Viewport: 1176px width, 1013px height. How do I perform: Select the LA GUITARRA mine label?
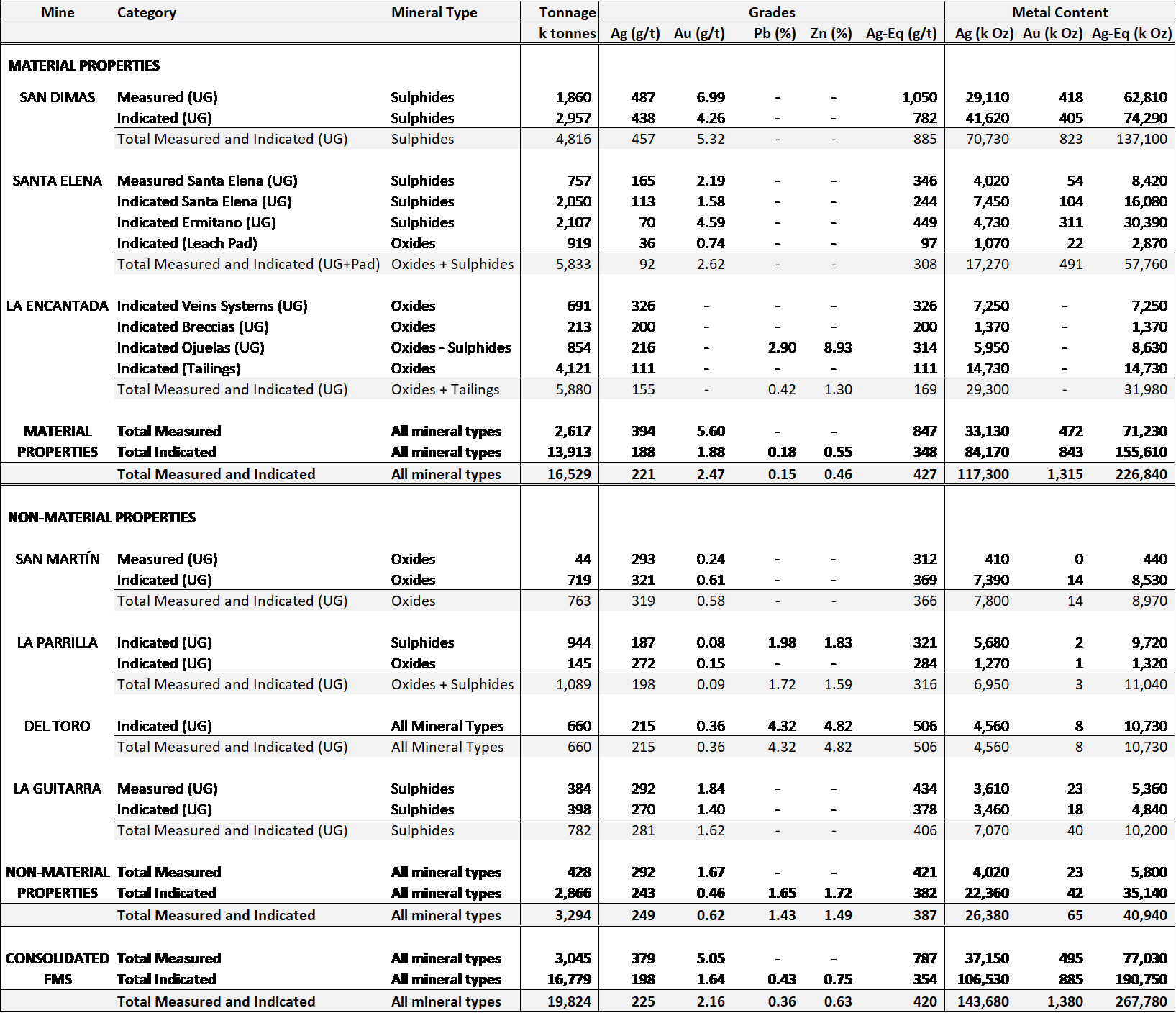coord(58,789)
